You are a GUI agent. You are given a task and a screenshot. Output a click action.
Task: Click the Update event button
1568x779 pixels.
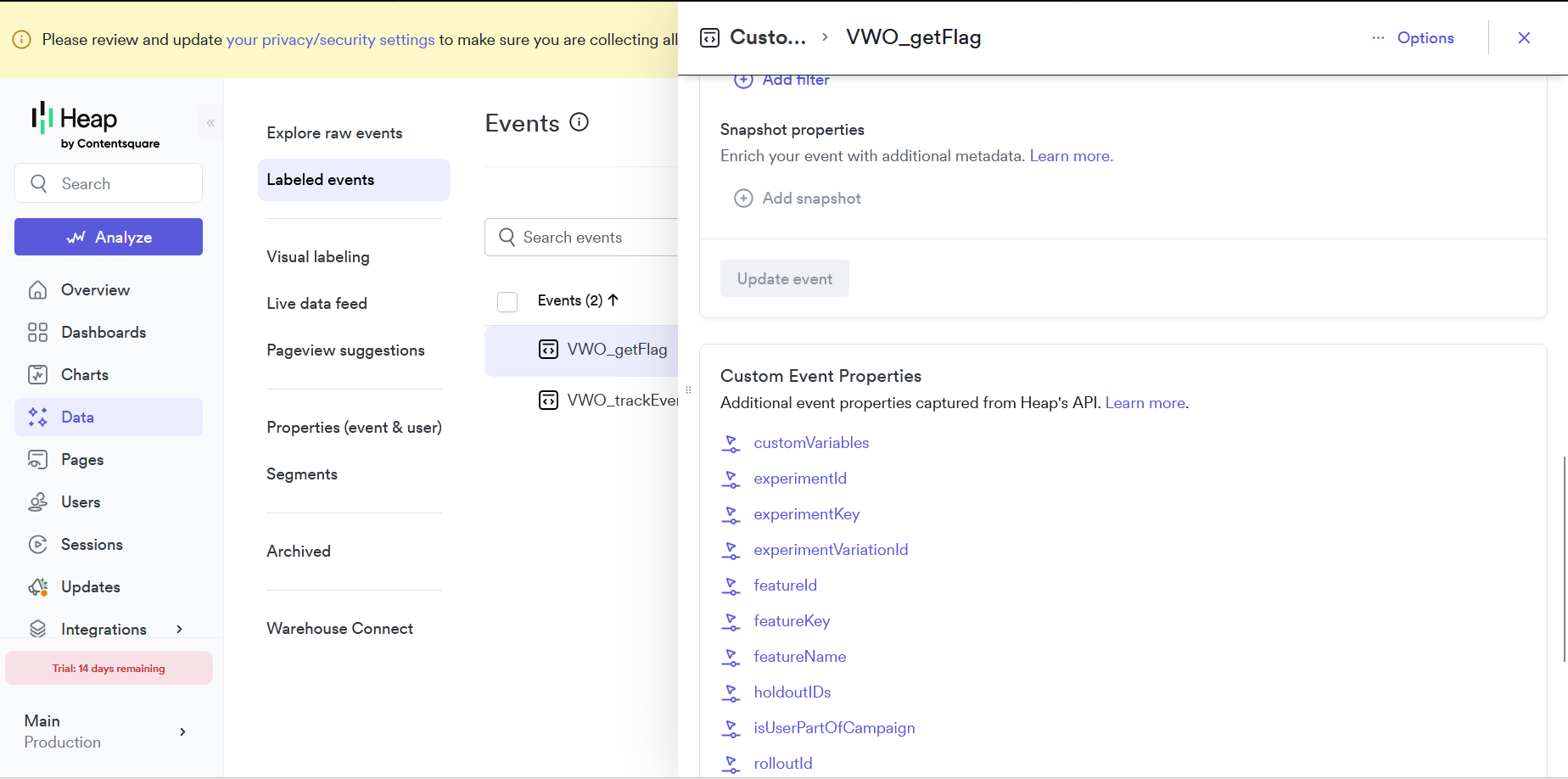pyautogui.click(x=785, y=278)
